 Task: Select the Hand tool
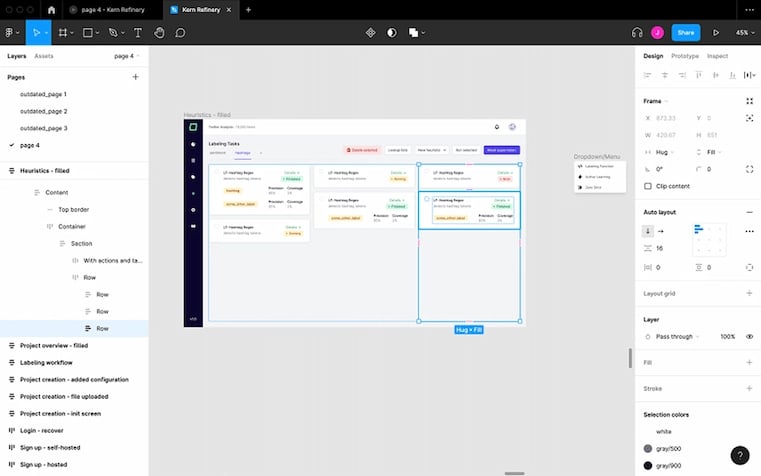coord(159,32)
